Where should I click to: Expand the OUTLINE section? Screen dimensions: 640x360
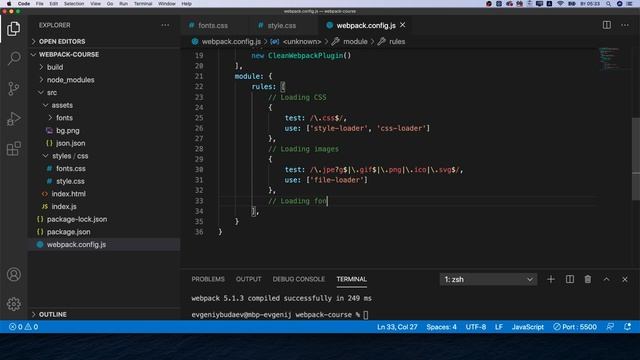point(53,315)
